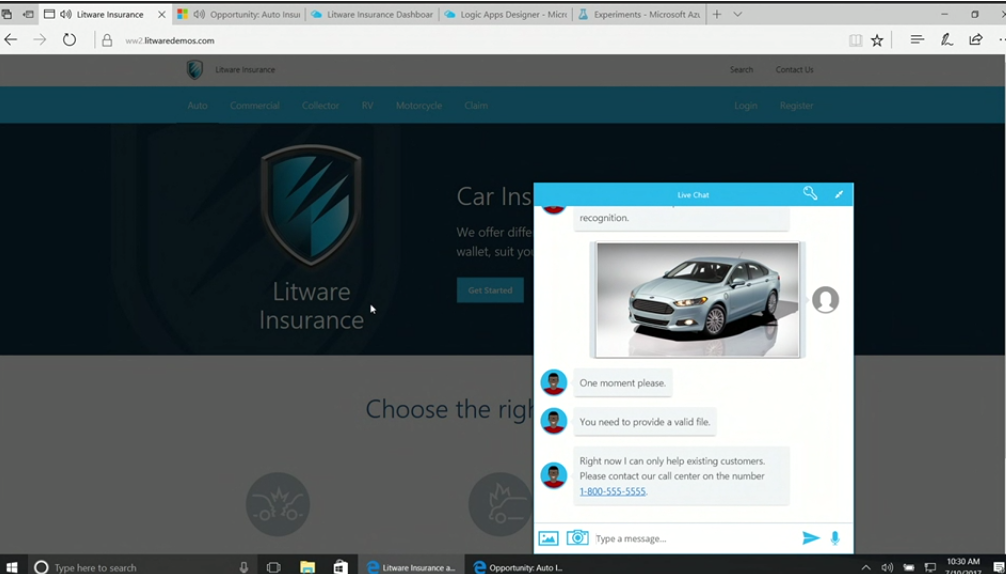Click the car fire icon below the heading
The width and height of the screenshot is (1006, 574).
(500, 504)
